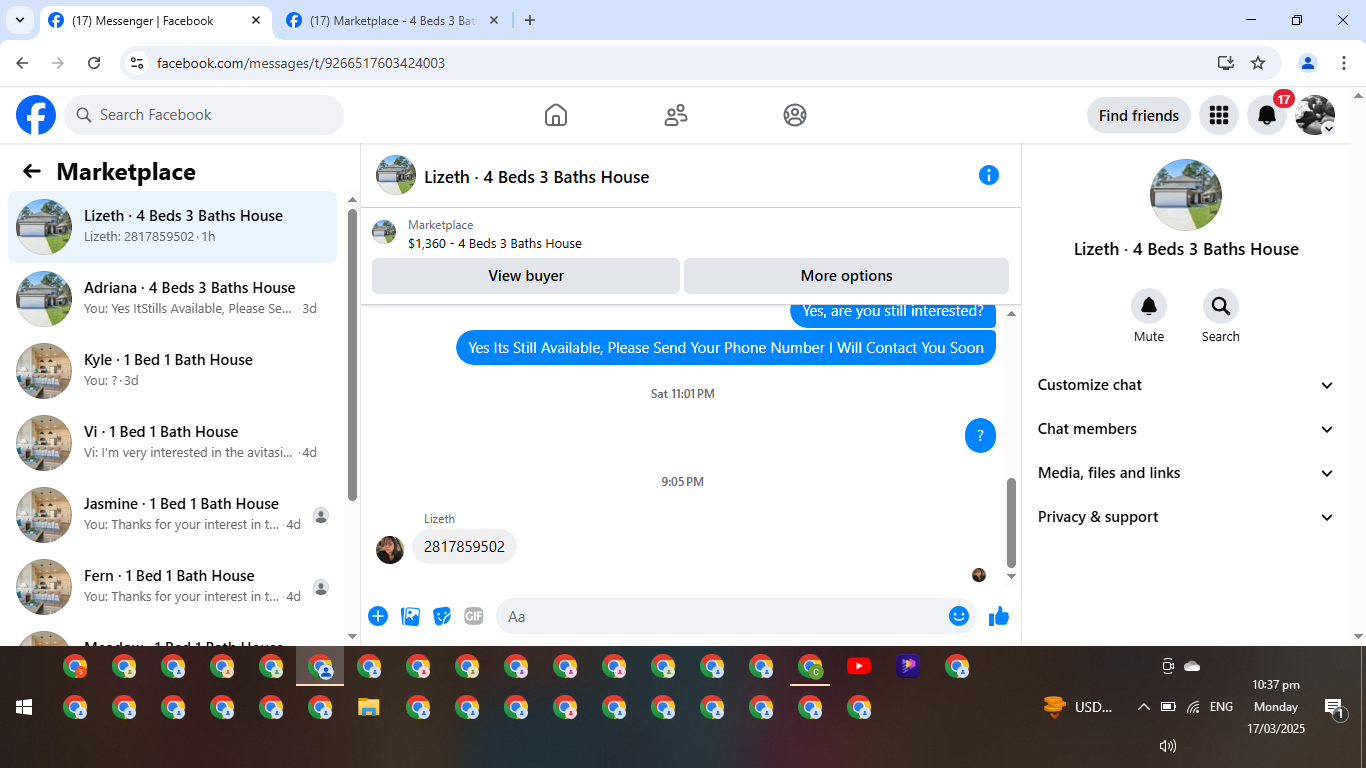This screenshot has width=1366, height=768.
Task: Send a thumbs-up like
Action: click(x=999, y=616)
